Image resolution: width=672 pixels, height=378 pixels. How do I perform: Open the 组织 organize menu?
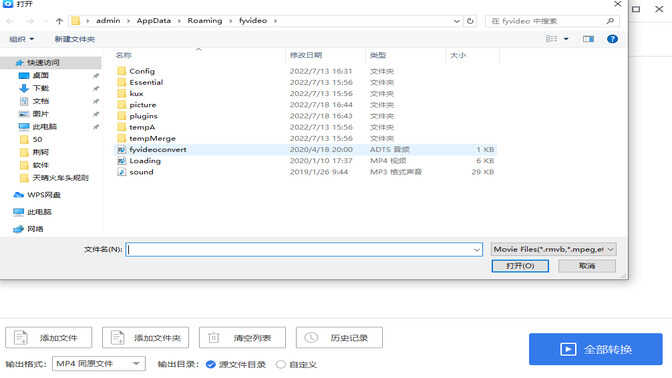point(21,39)
